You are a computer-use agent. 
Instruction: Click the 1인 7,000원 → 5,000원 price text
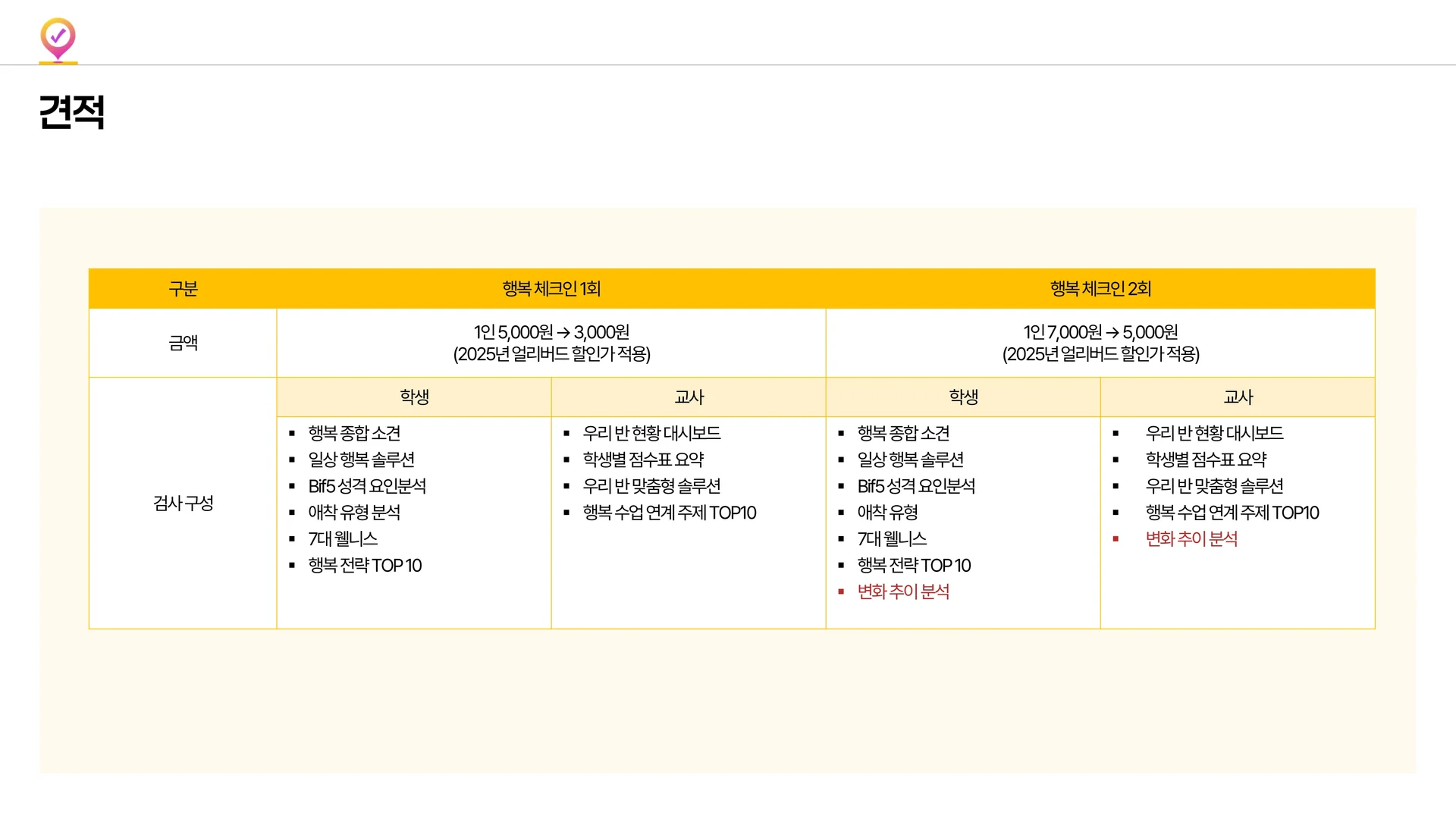(1100, 332)
